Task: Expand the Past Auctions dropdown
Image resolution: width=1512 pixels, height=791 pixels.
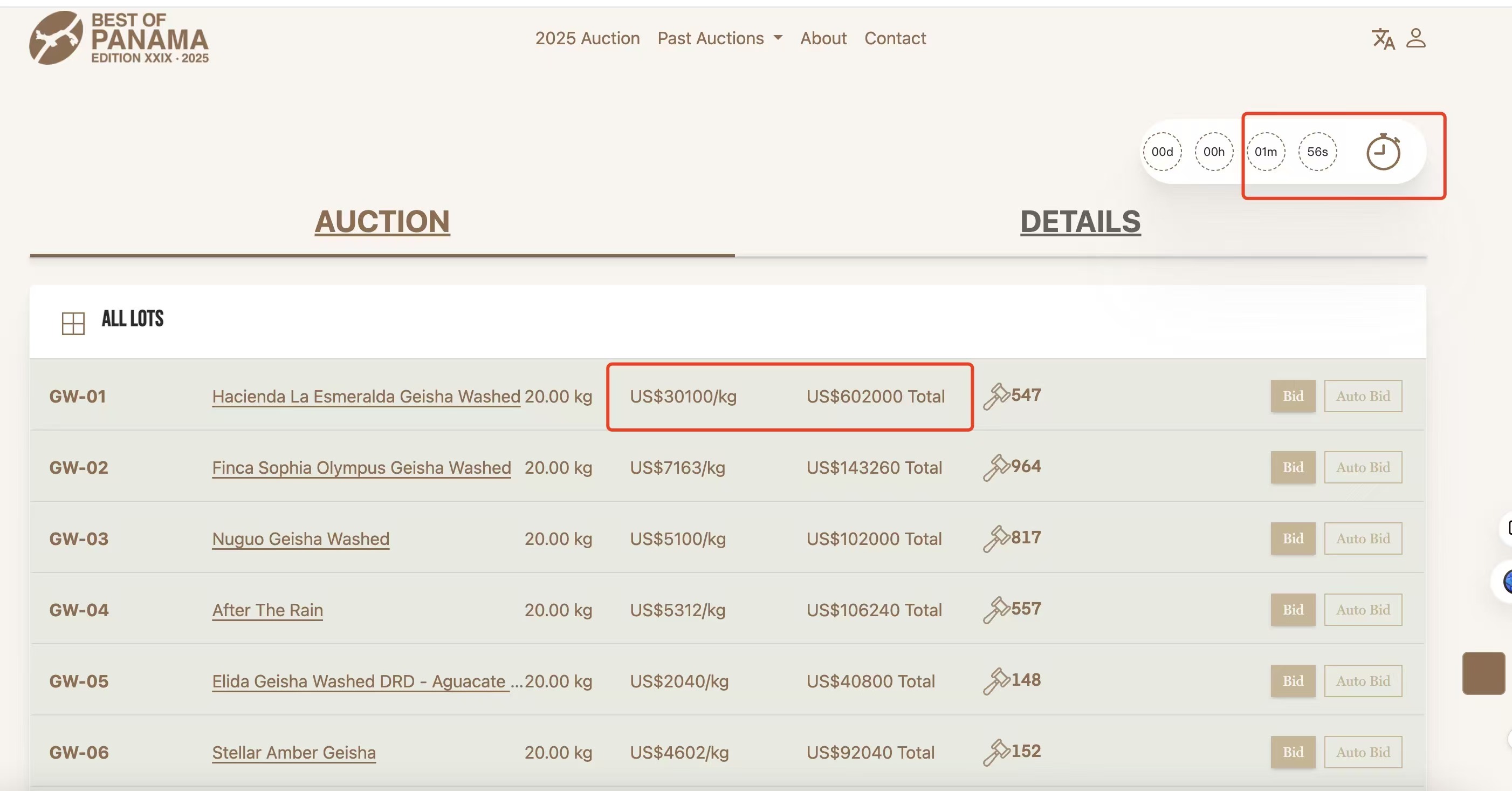Action: click(x=720, y=38)
